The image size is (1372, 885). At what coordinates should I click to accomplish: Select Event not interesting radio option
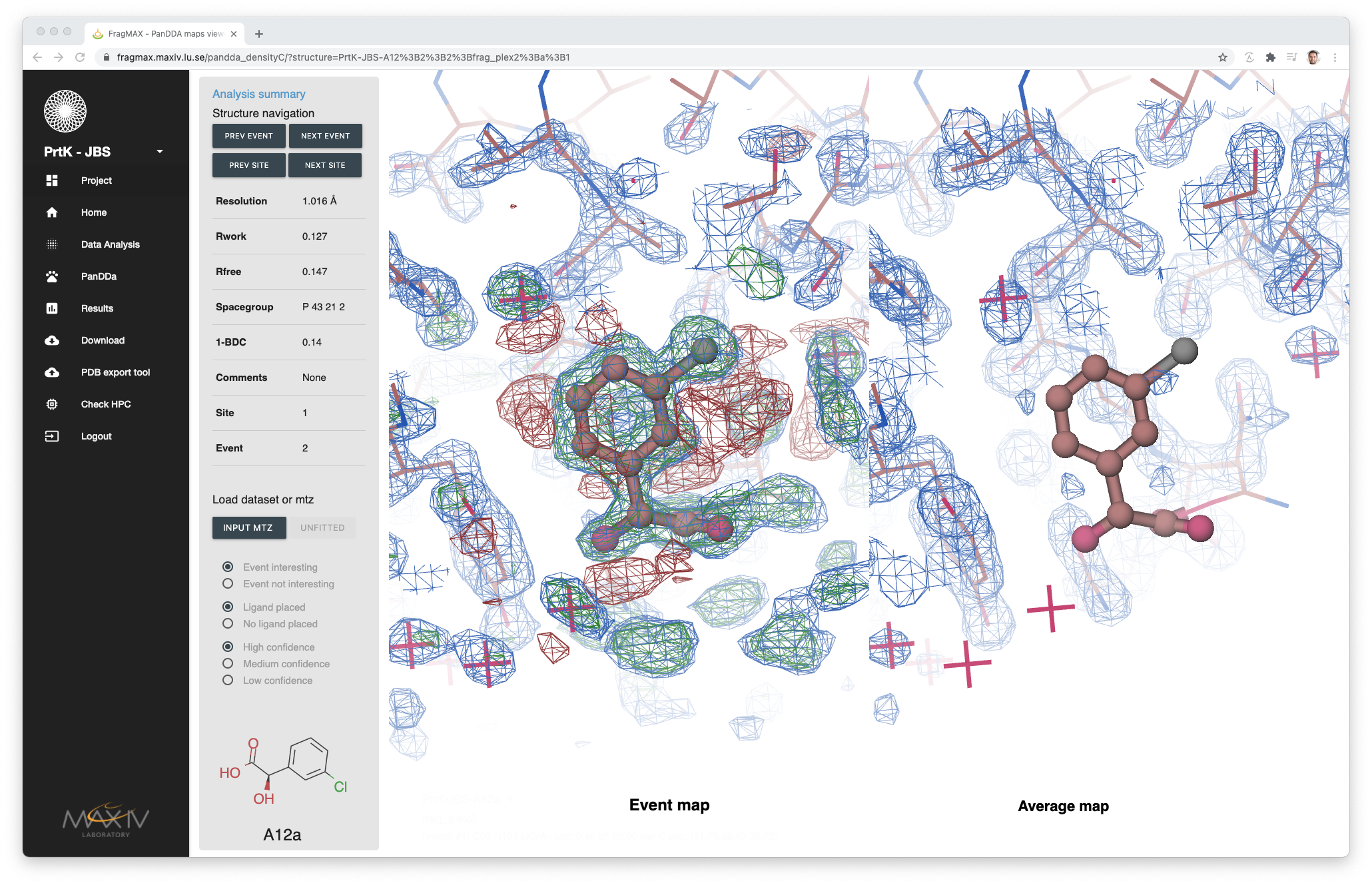[228, 584]
